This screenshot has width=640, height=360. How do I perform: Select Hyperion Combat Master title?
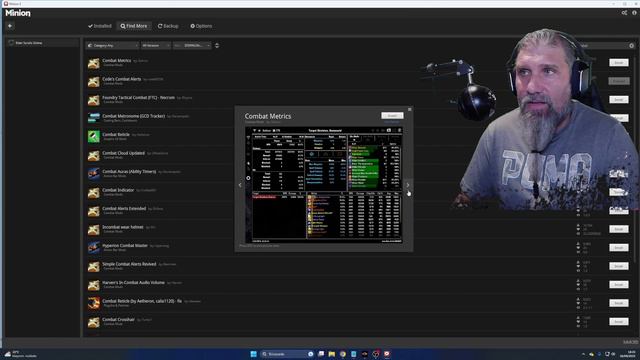125,245
